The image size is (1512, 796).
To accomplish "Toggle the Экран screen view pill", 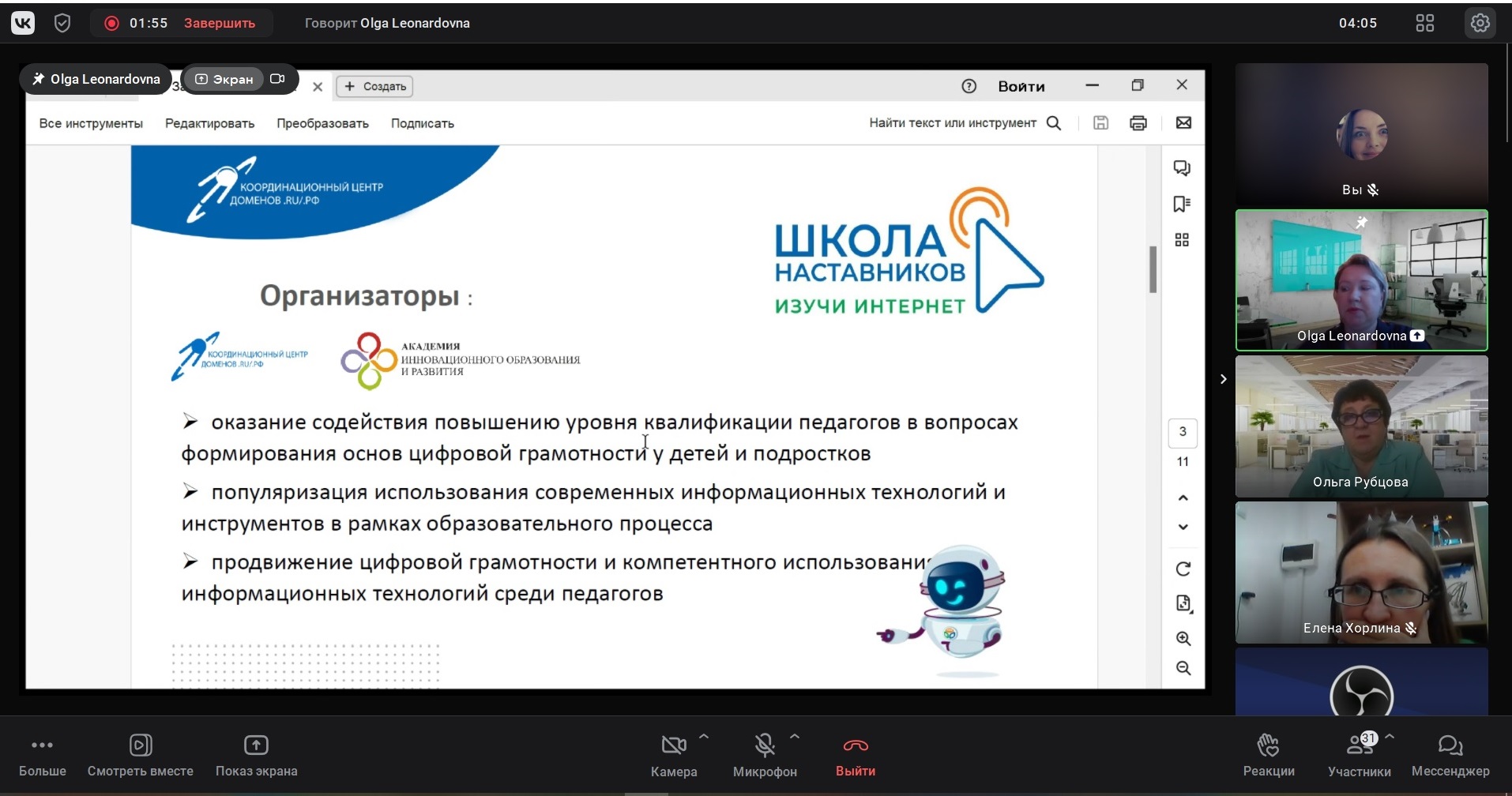I will (224, 79).
